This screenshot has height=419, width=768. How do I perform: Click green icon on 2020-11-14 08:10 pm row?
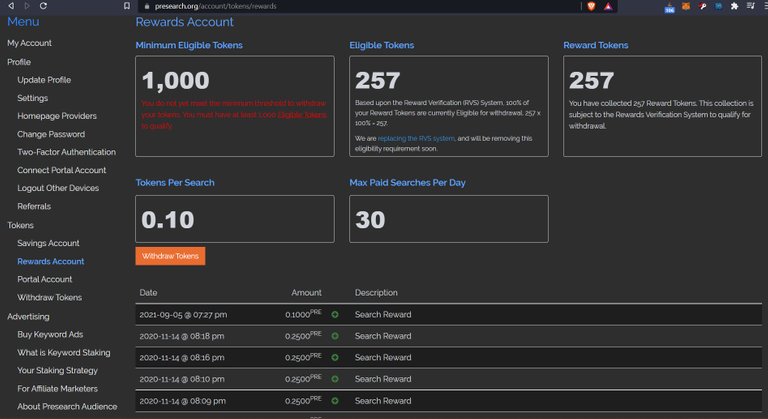[335, 379]
